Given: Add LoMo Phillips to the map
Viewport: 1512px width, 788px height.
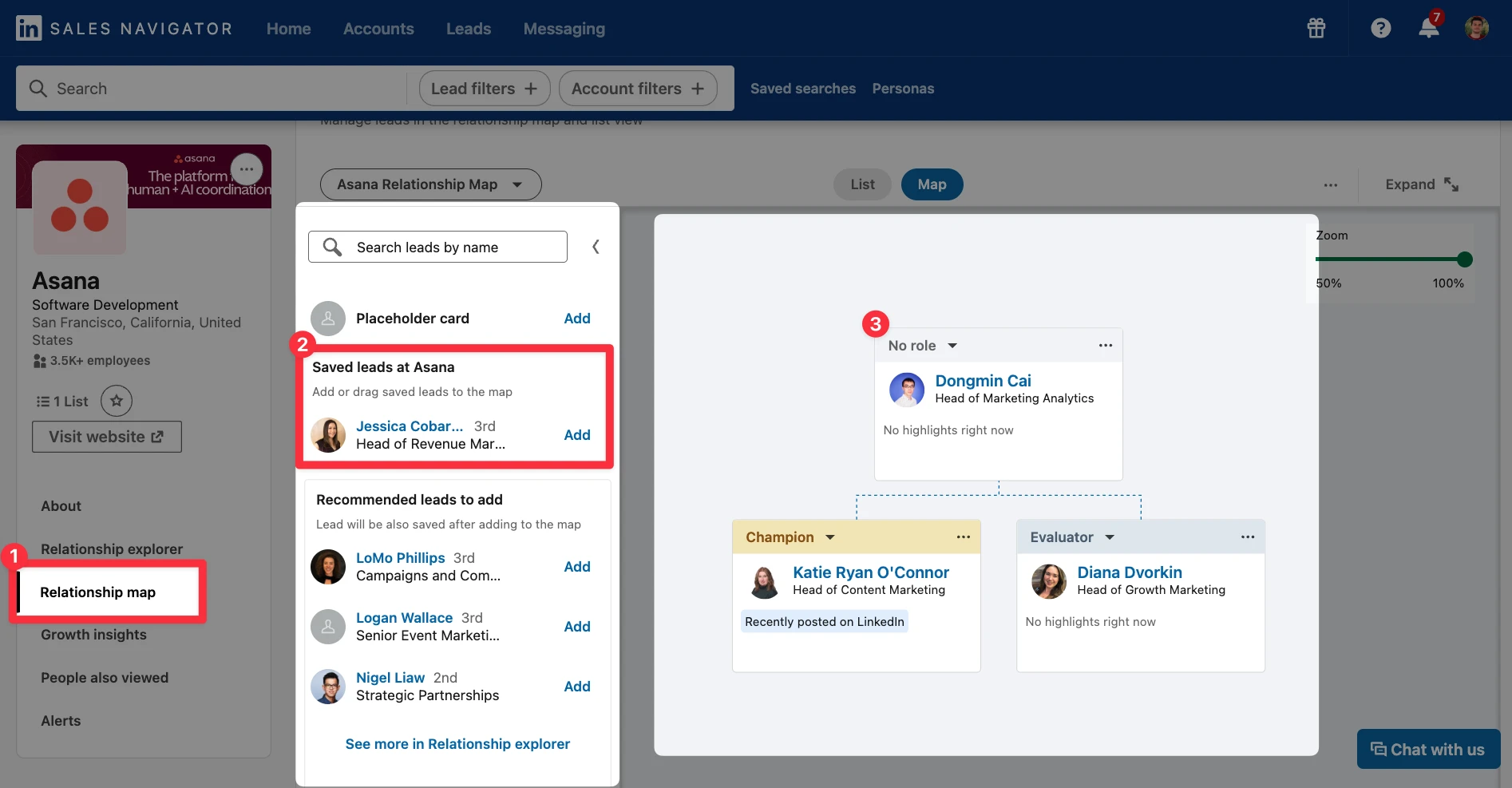Looking at the screenshot, I should tap(577, 567).
